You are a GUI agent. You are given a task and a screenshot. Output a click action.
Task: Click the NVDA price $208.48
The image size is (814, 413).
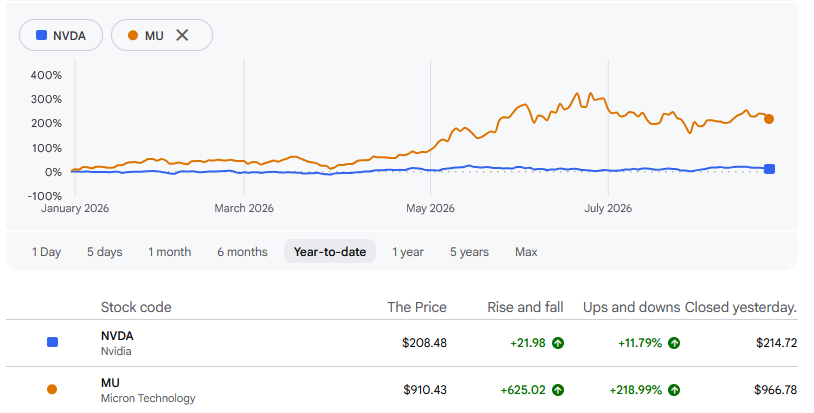(424, 343)
